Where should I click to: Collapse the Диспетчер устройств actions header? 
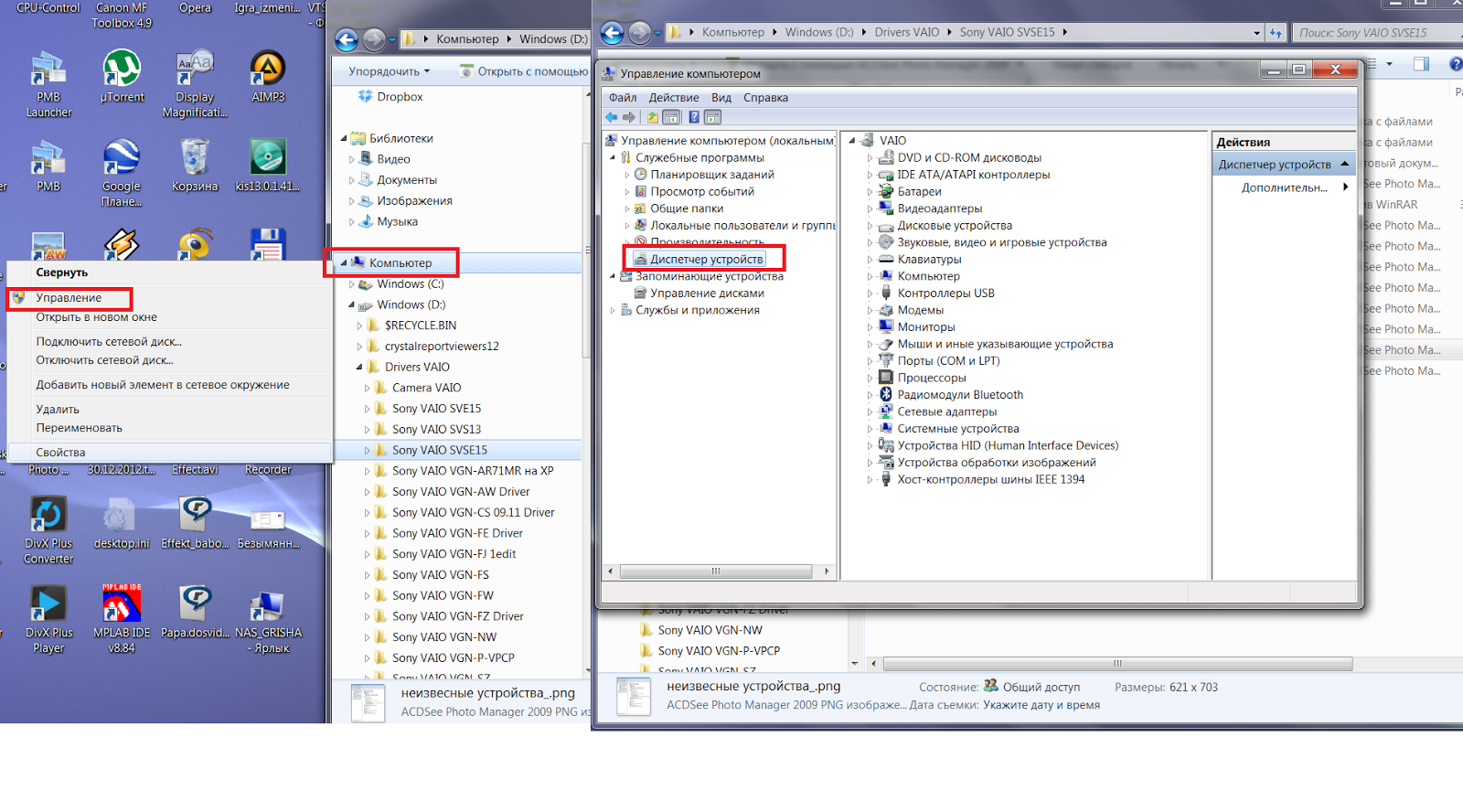click(1345, 165)
